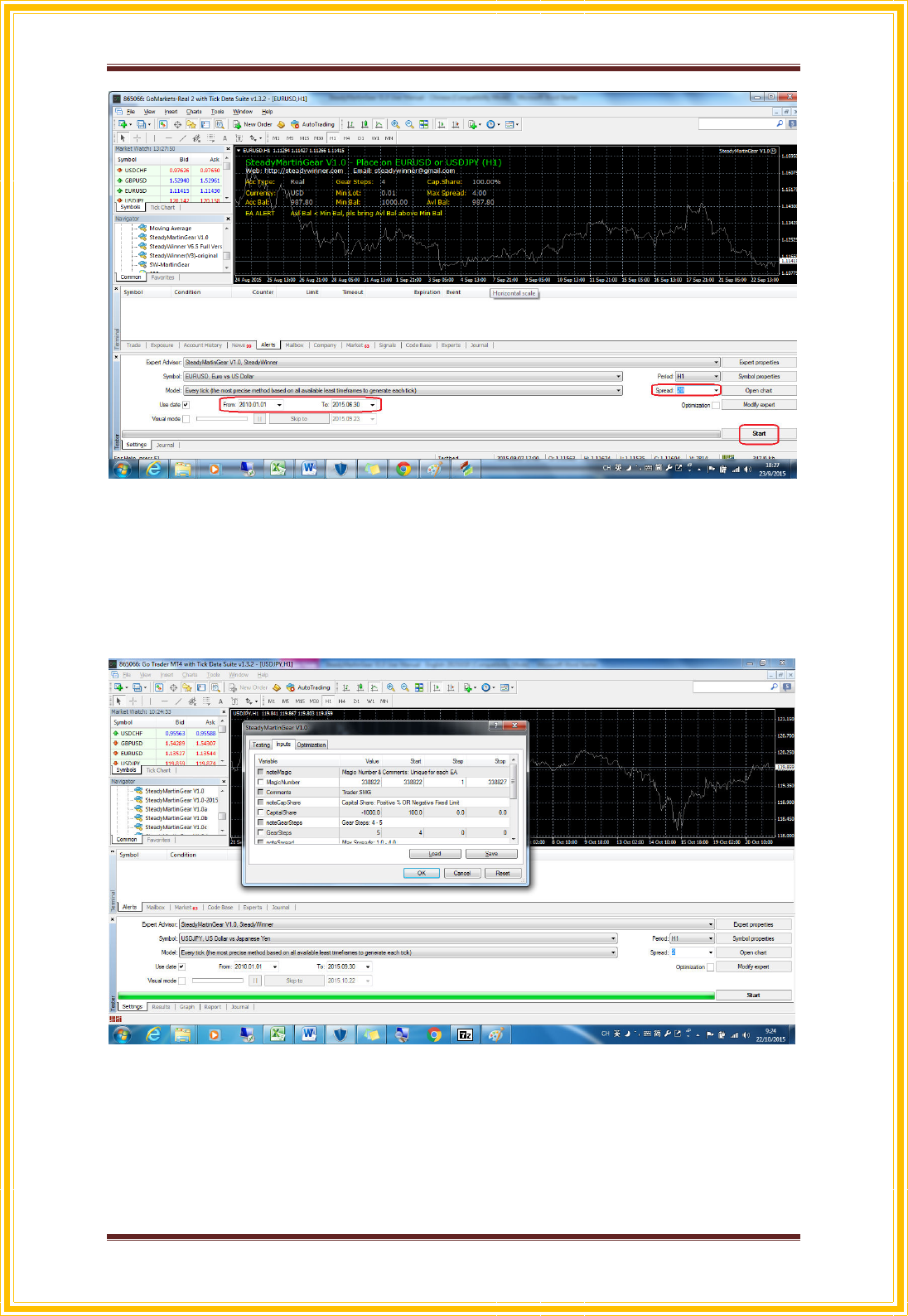Open Chrome icon on lower screenshot taskbar
908x1316 pixels.
coord(434,1034)
